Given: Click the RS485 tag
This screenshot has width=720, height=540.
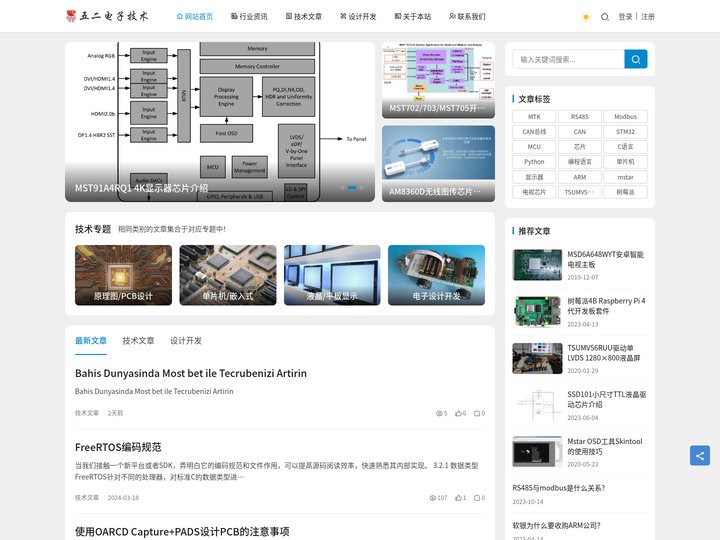Looking at the screenshot, I should tap(579, 117).
